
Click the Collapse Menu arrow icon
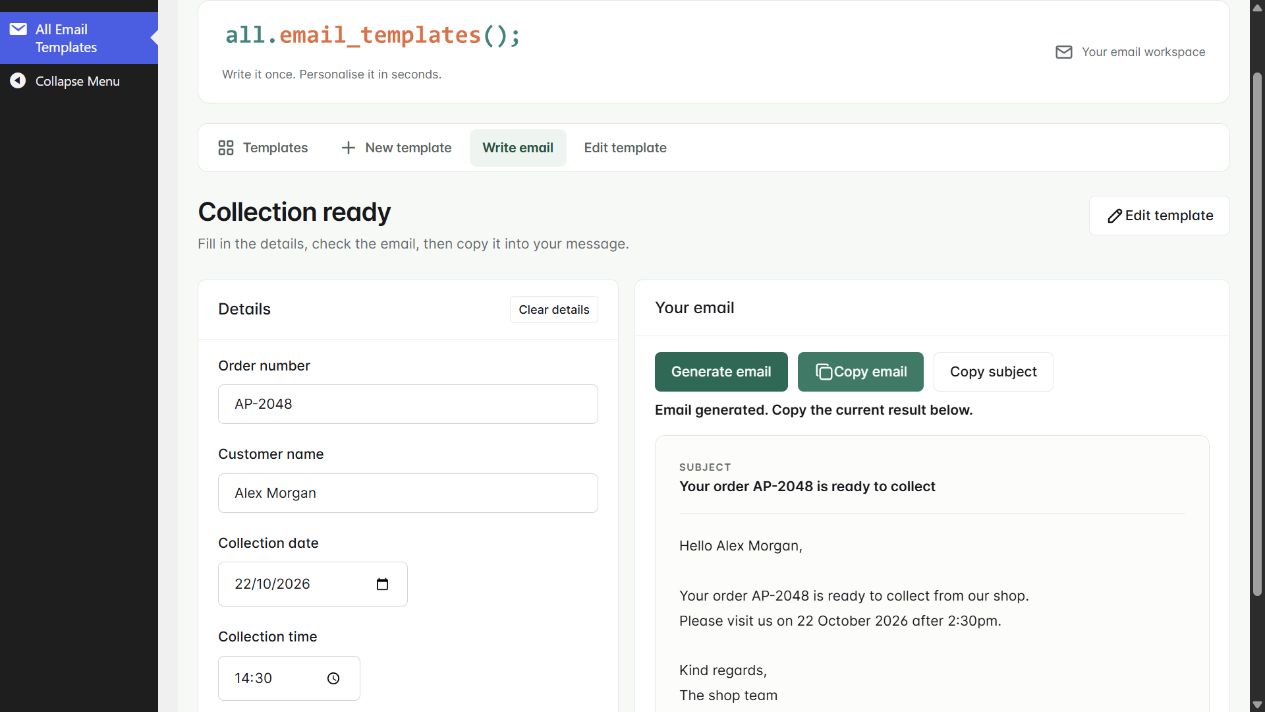pos(18,81)
